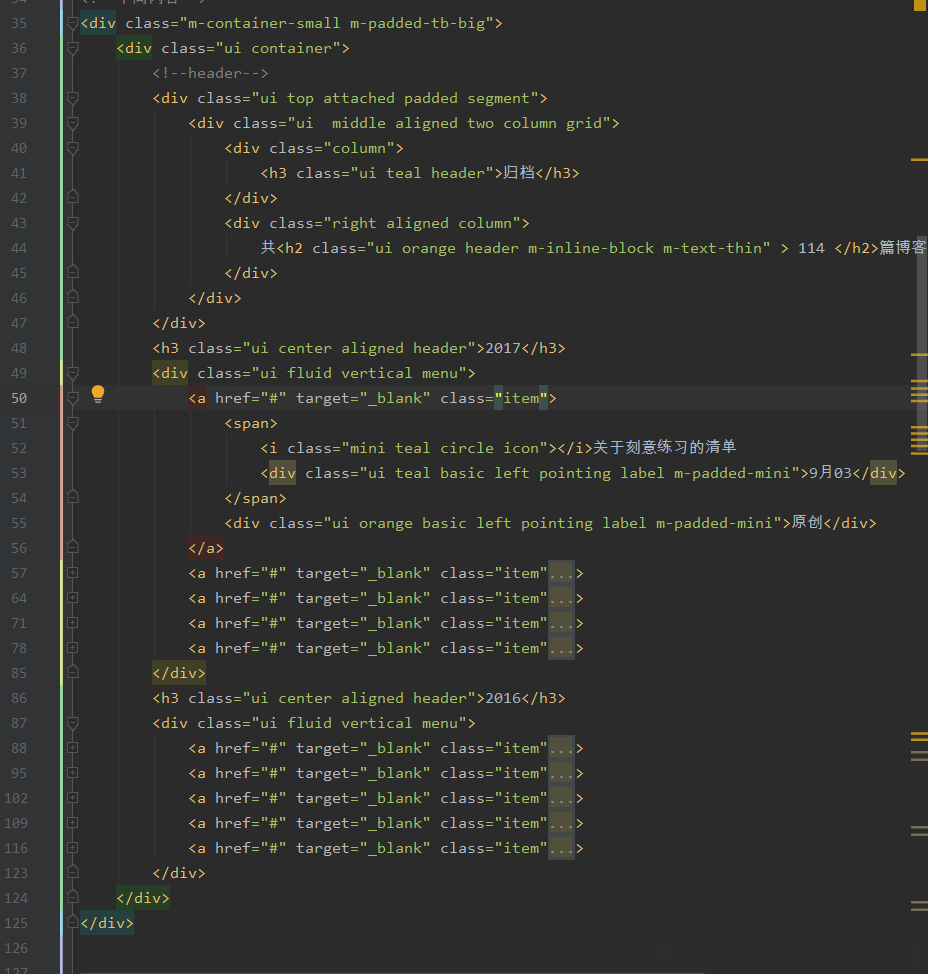Viewport: 928px width, 974px height.
Task: Click "ui top attached padded segment" class text
Action: [394, 98]
